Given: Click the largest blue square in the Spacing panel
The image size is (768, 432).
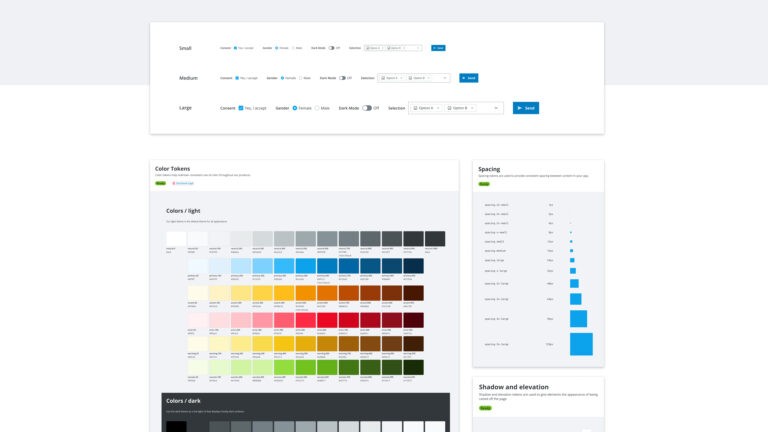Looking at the screenshot, I should (581, 344).
